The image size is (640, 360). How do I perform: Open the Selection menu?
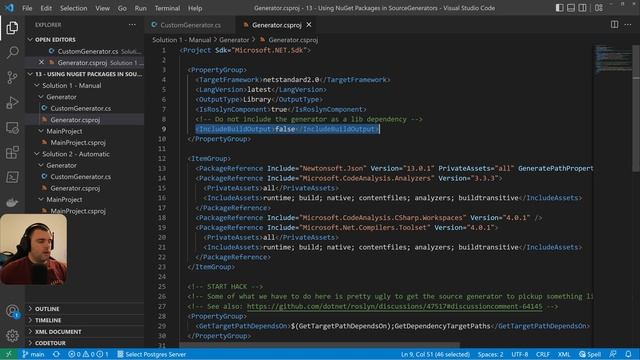(x=73, y=8)
